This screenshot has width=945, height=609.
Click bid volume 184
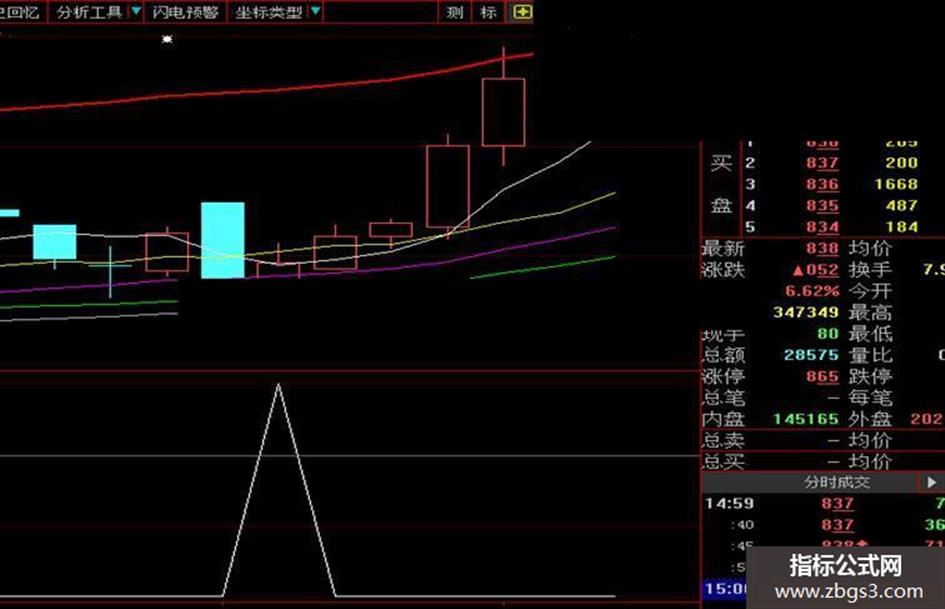(902, 227)
